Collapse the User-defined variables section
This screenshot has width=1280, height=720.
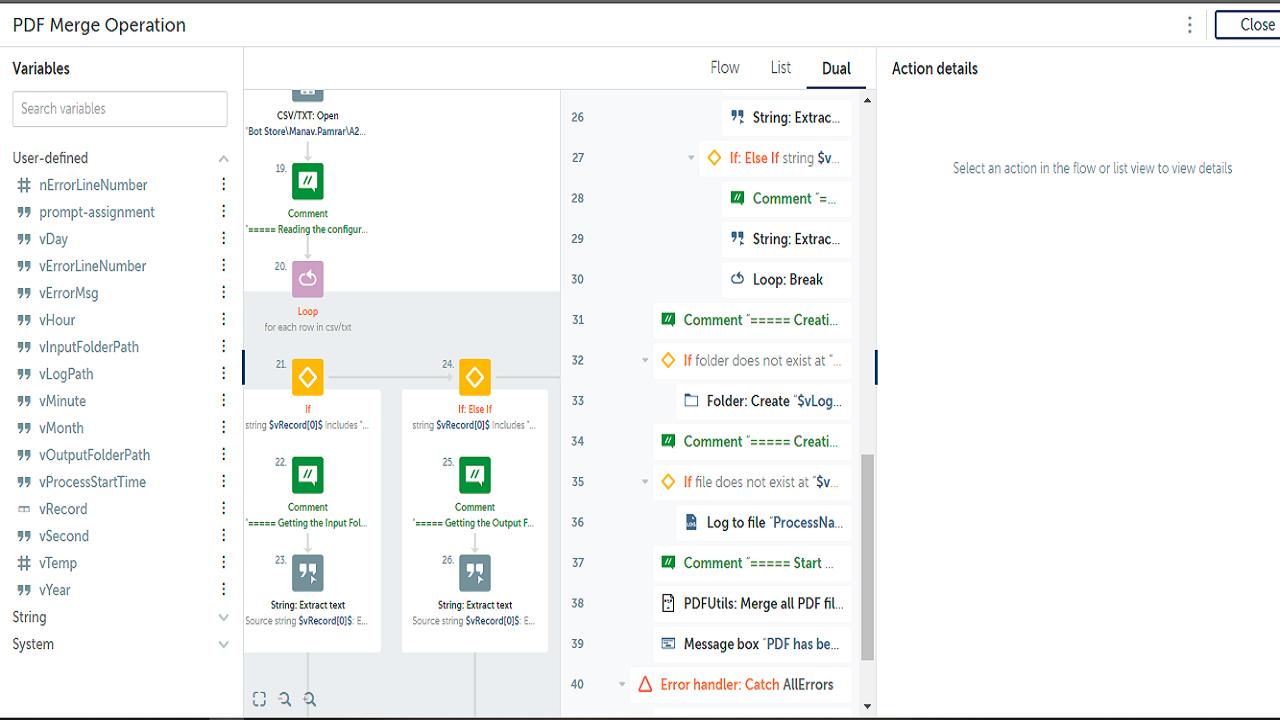pyautogui.click(x=224, y=158)
